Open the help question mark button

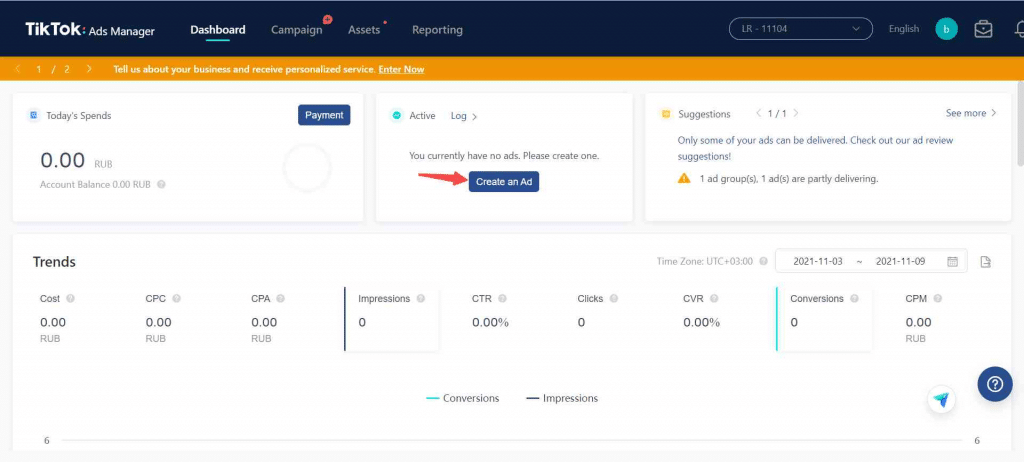[995, 384]
